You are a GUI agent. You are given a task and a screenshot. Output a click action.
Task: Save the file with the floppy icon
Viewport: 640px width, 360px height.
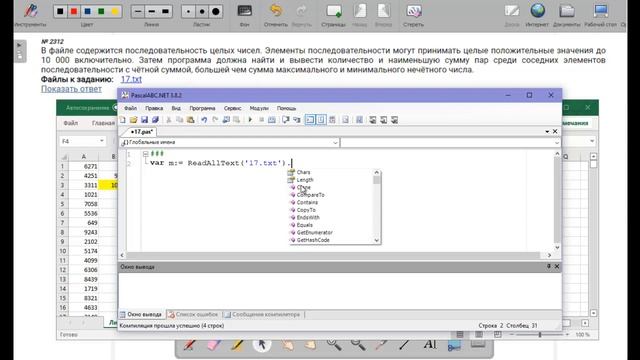click(144, 120)
